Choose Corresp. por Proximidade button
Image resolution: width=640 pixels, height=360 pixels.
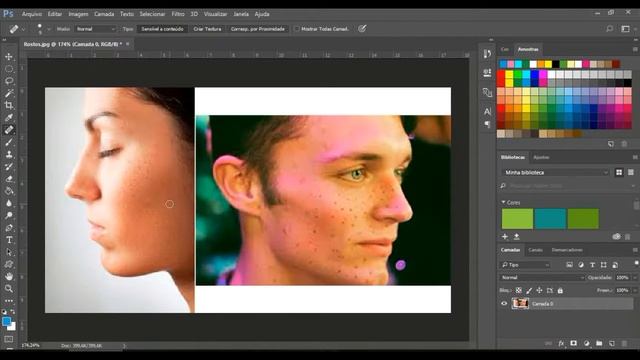point(258,29)
